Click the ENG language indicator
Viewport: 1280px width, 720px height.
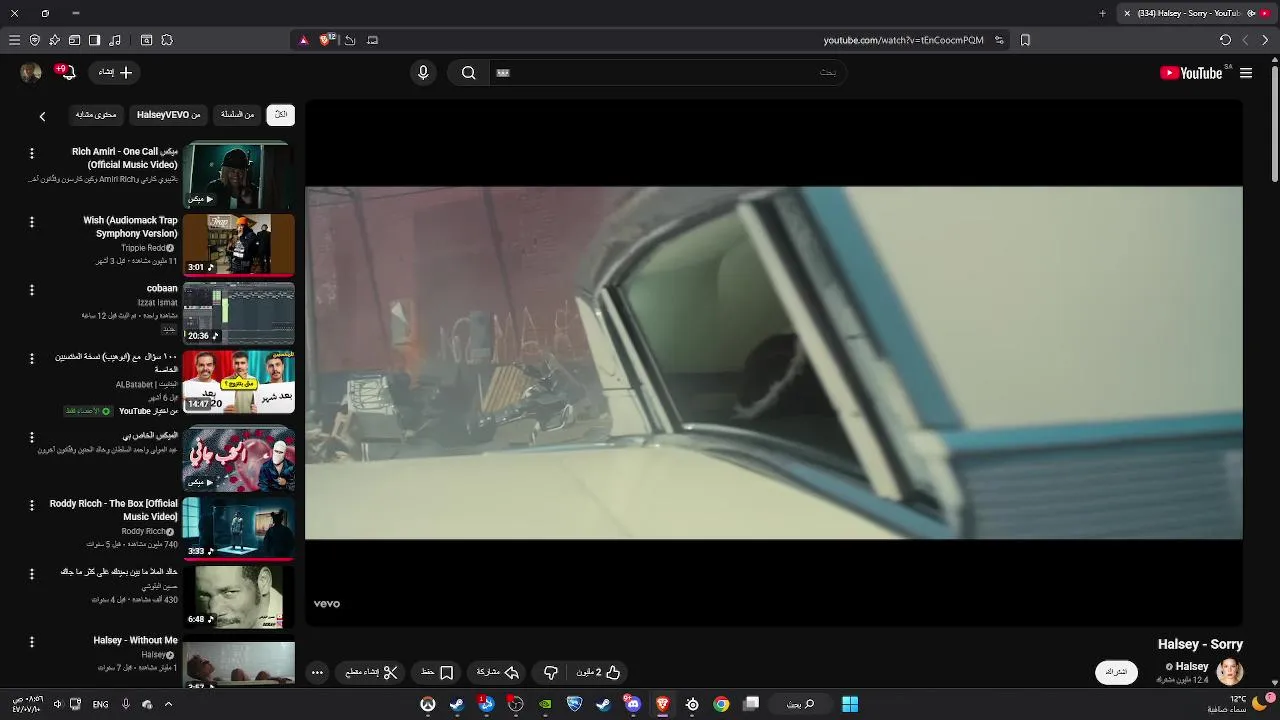(101, 704)
